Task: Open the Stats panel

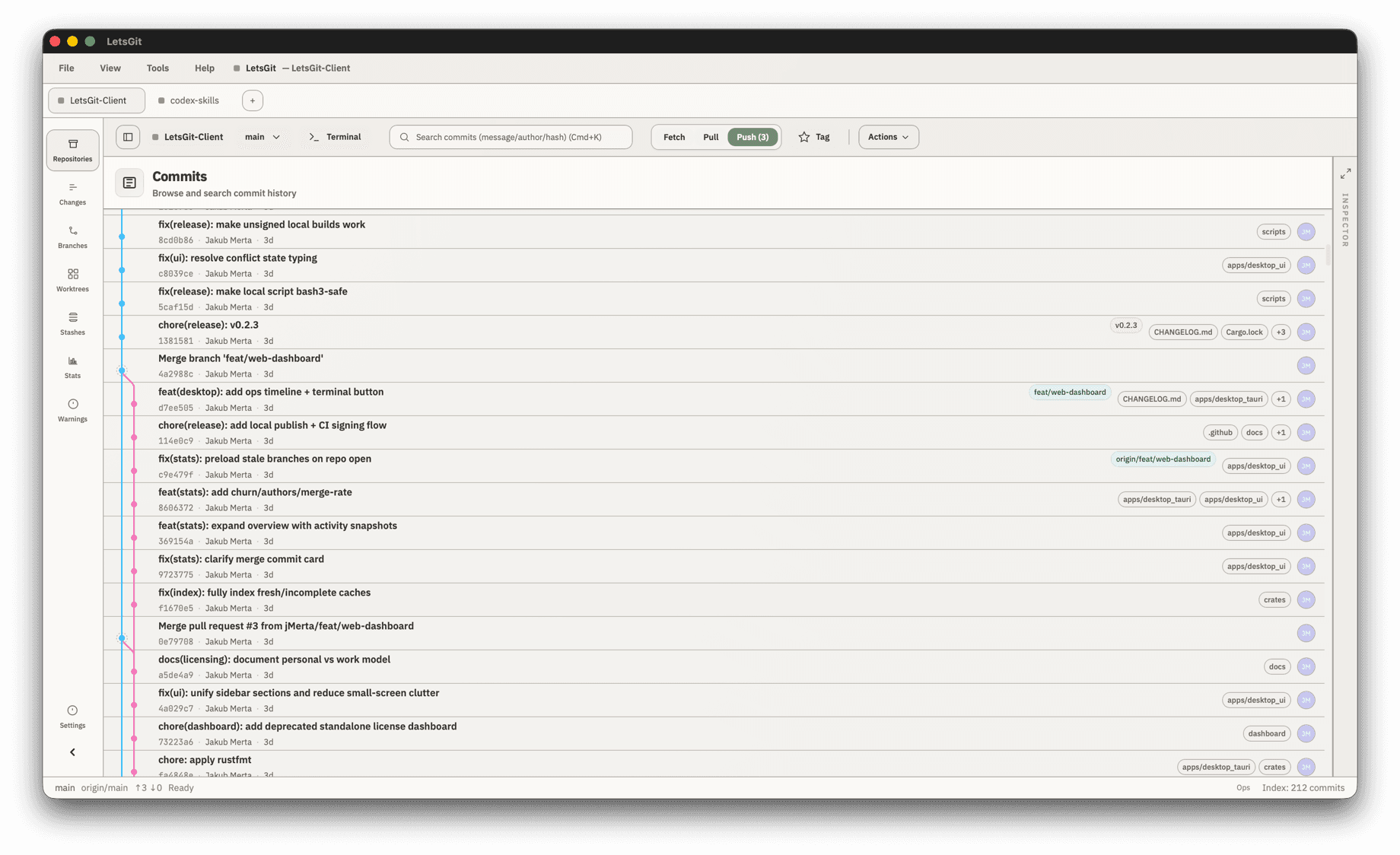Action: point(72,364)
